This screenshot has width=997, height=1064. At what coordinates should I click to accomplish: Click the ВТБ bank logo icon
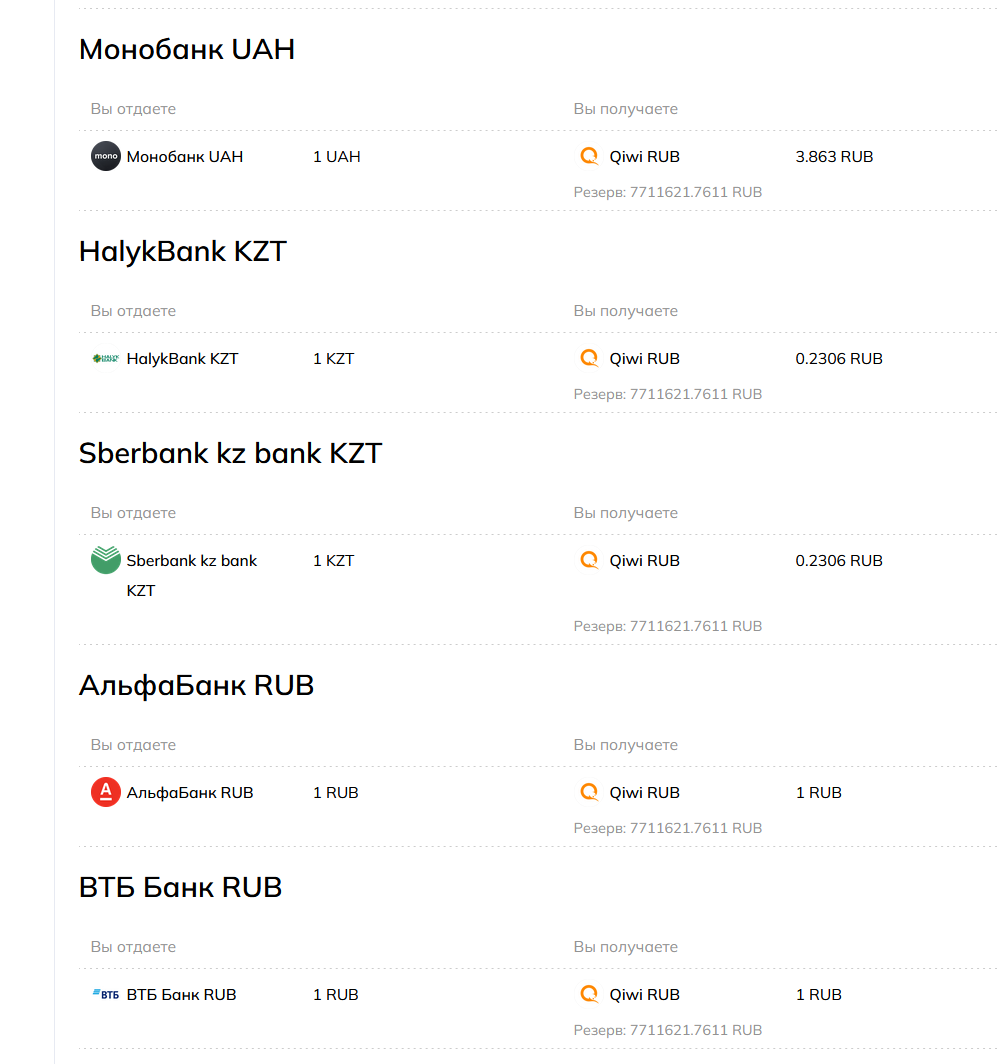click(106, 995)
